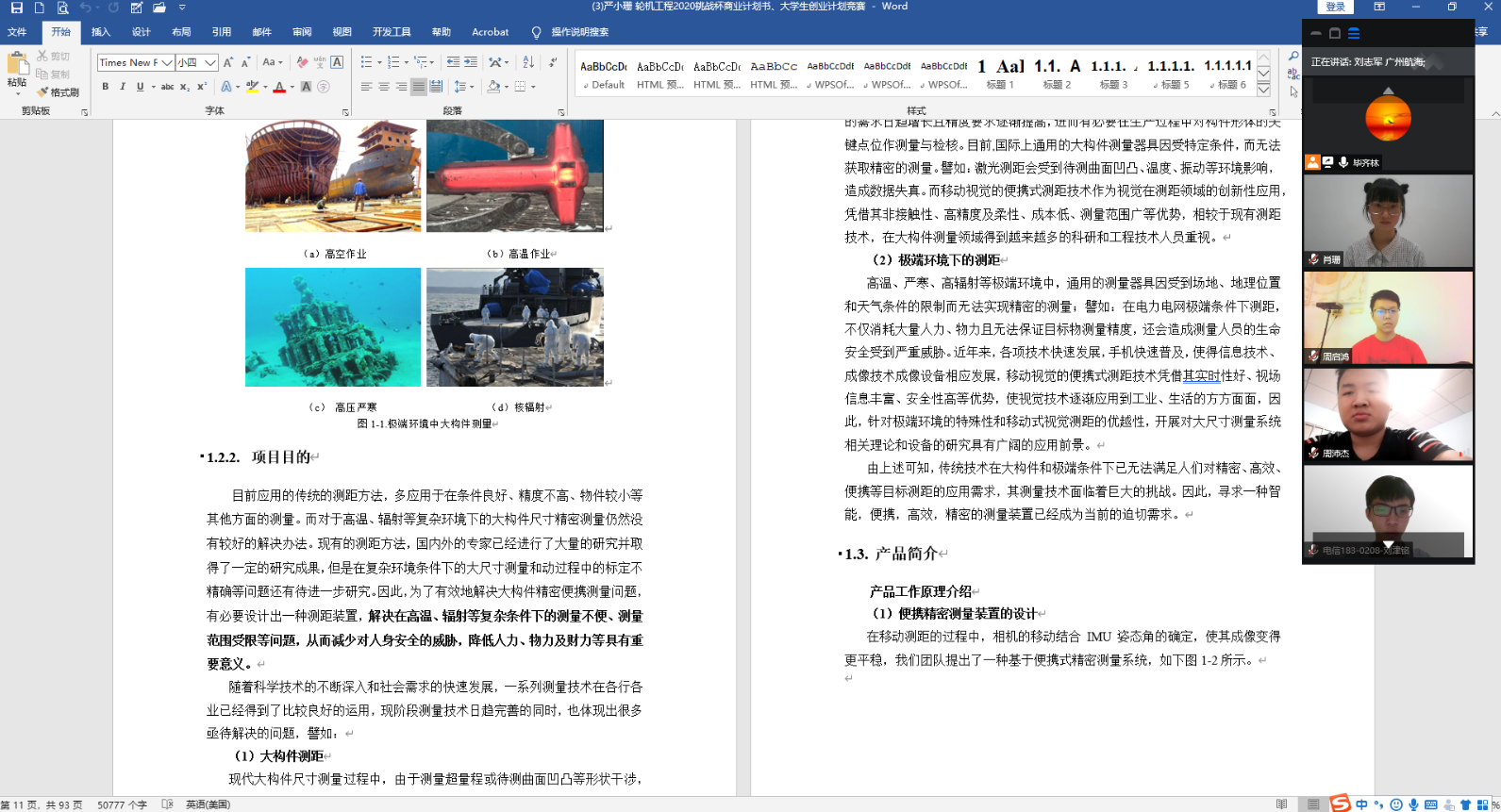Switch to the 审阅 (Review) ribbon tab
Viewport: 1501px width, 812px height.
point(302,32)
